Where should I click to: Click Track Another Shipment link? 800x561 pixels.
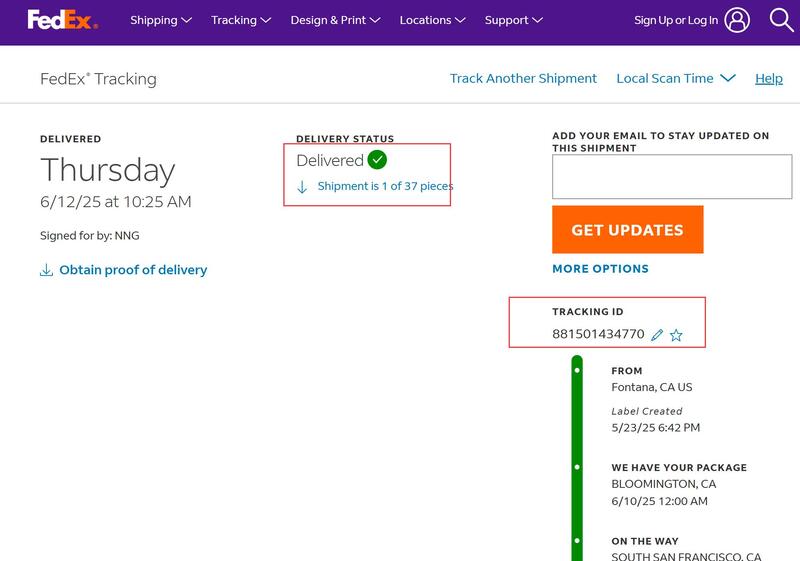(x=523, y=78)
